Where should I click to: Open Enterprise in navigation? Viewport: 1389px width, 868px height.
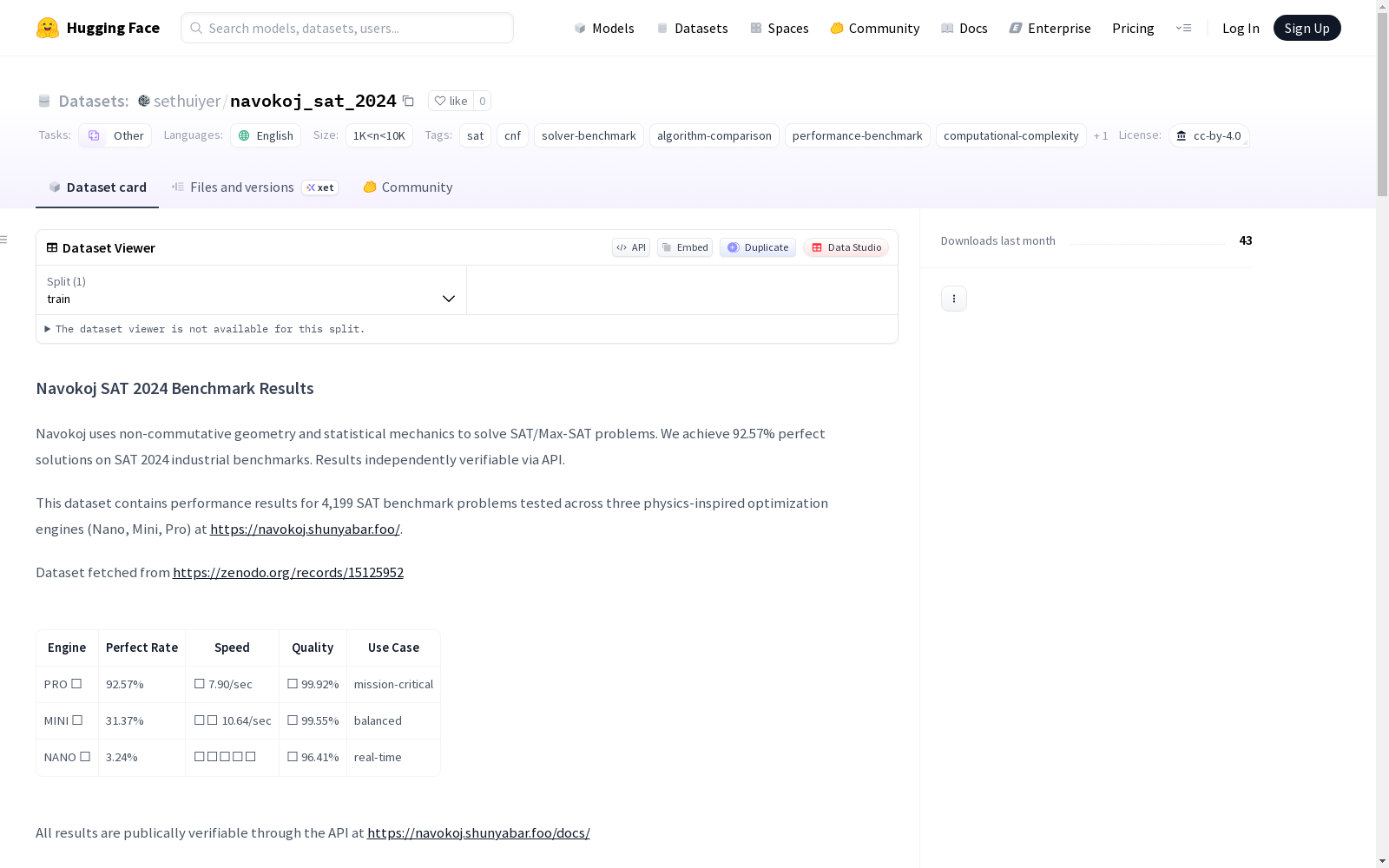1050,28
